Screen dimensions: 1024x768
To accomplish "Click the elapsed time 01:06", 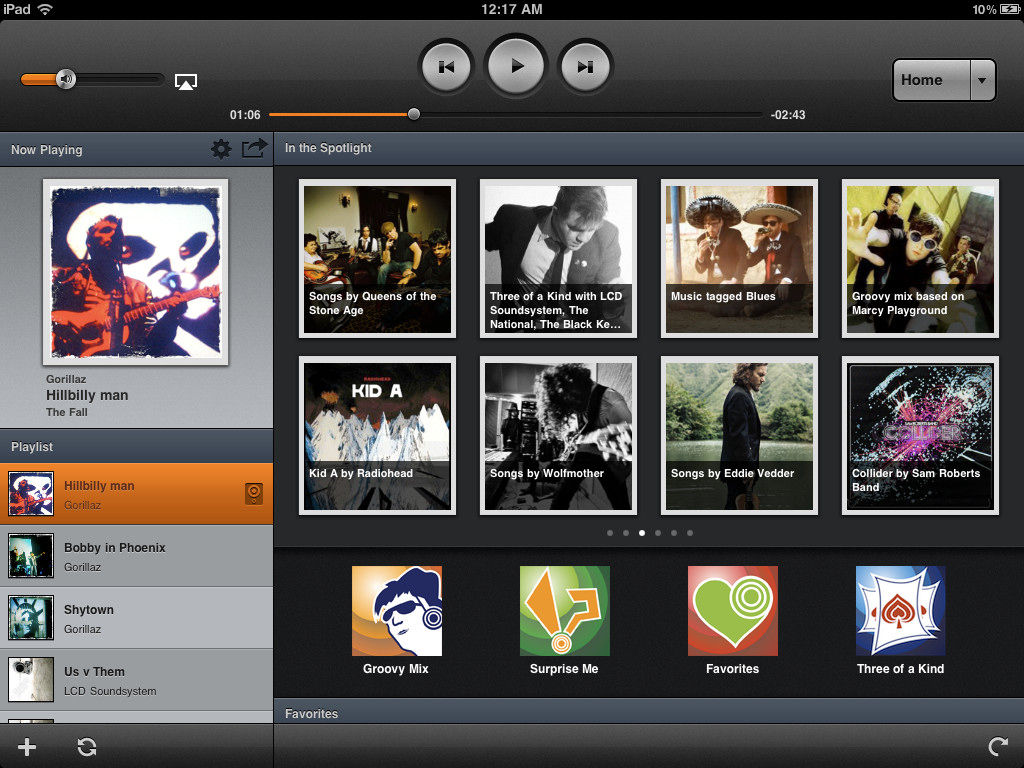I will coord(245,115).
